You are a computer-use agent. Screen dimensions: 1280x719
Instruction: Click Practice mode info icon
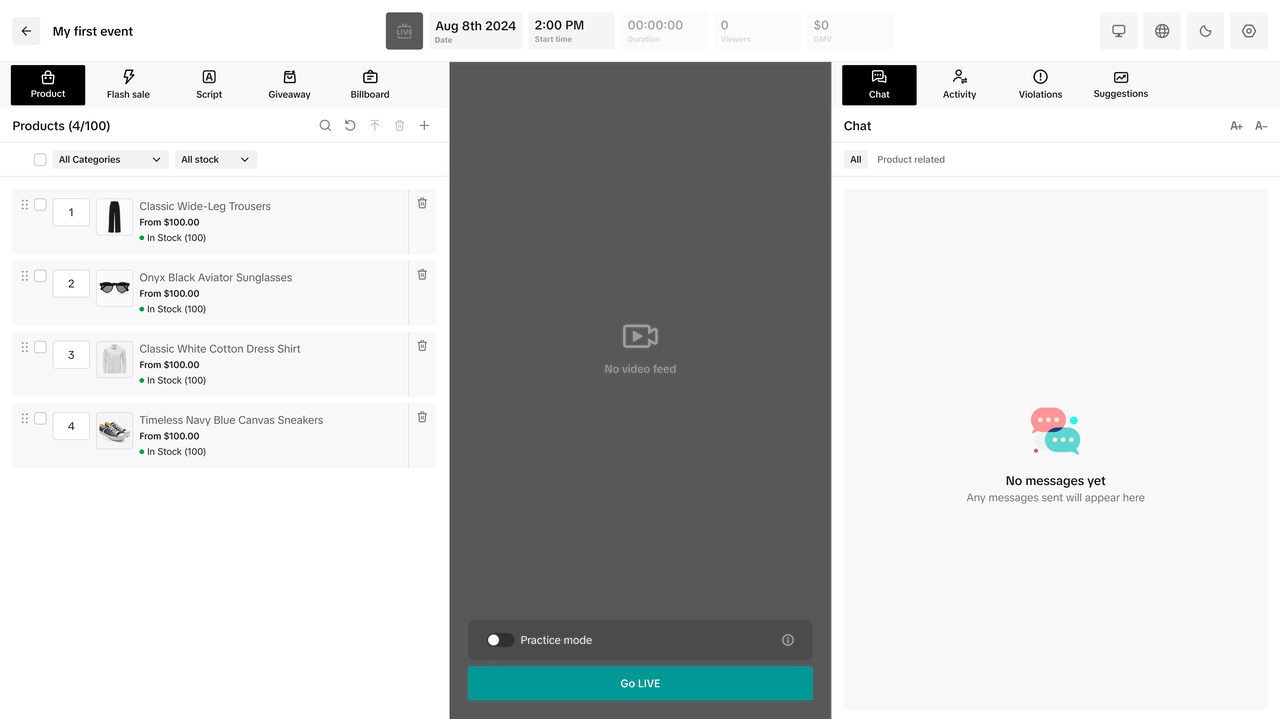788,640
